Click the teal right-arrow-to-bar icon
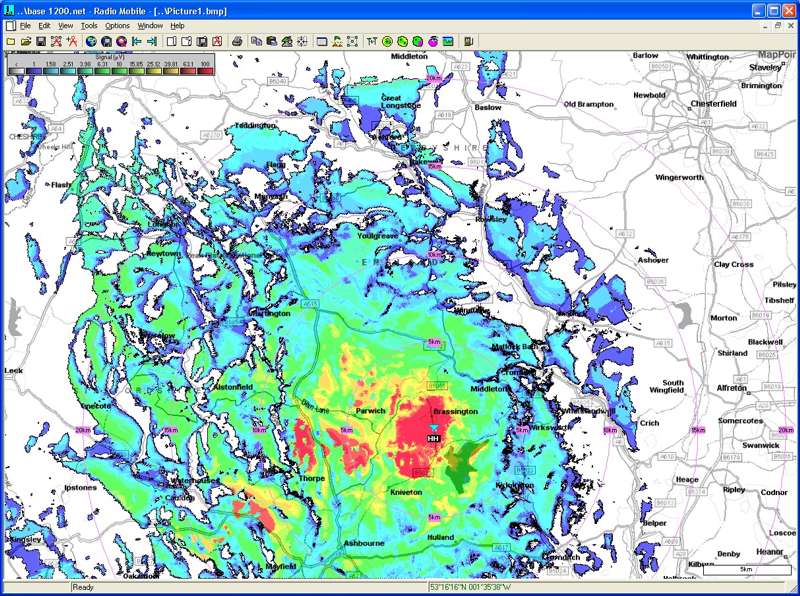The image size is (800, 596). tap(152, 41)
